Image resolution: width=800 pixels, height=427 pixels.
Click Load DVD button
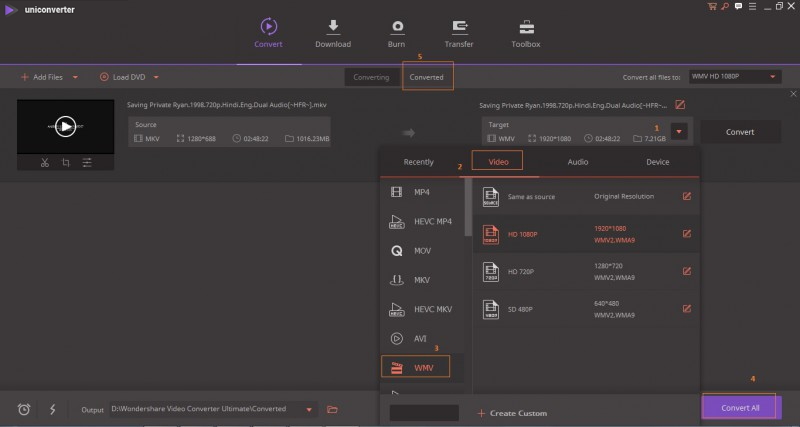(x=123, y=77)
